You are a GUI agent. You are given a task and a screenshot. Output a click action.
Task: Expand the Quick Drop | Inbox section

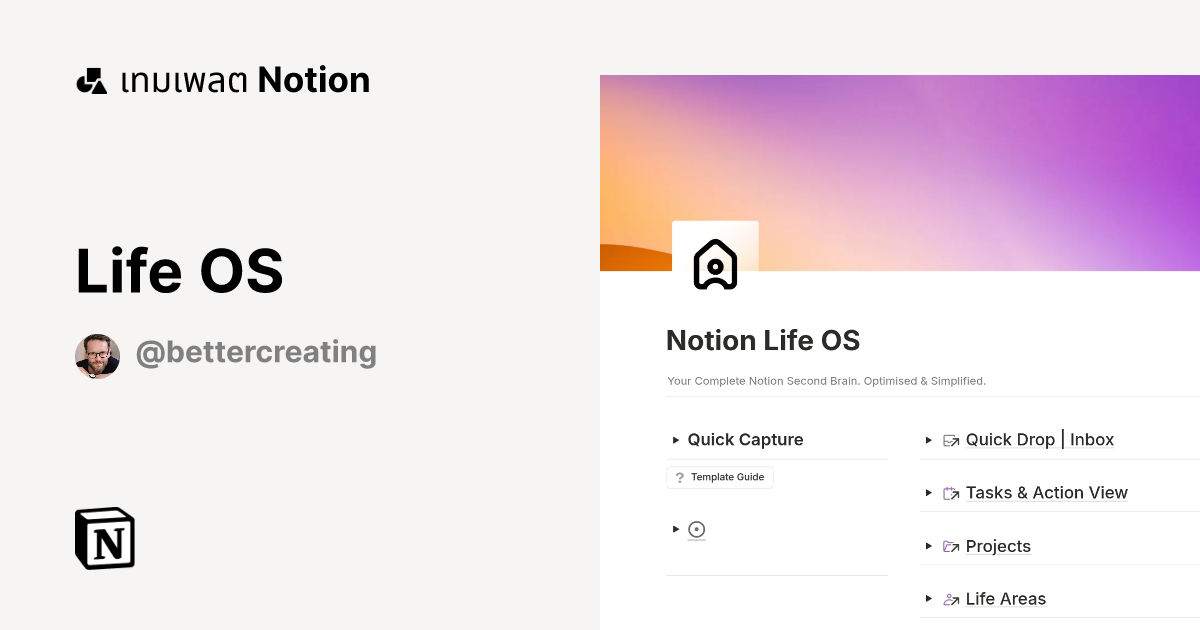coord(929,440)
